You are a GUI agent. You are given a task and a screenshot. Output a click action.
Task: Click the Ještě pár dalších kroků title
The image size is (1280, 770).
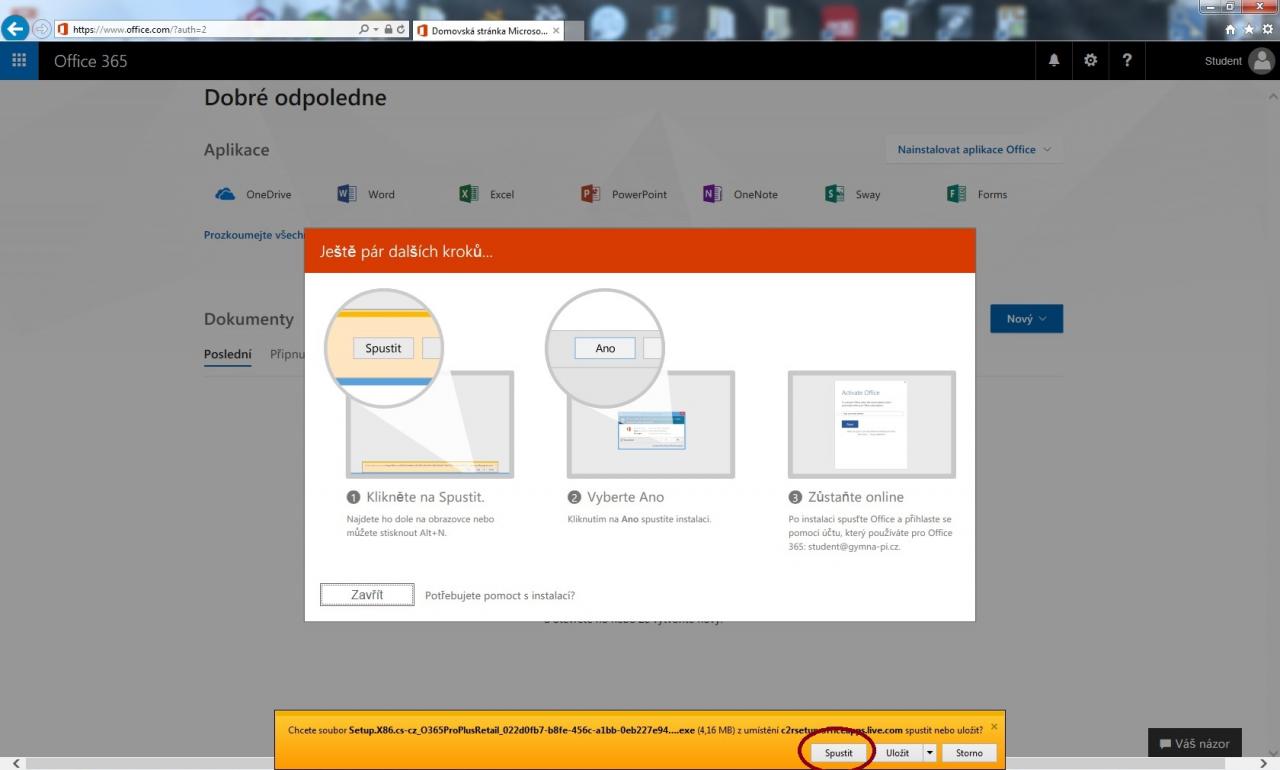pyautogui.click(x=406, y=252)
